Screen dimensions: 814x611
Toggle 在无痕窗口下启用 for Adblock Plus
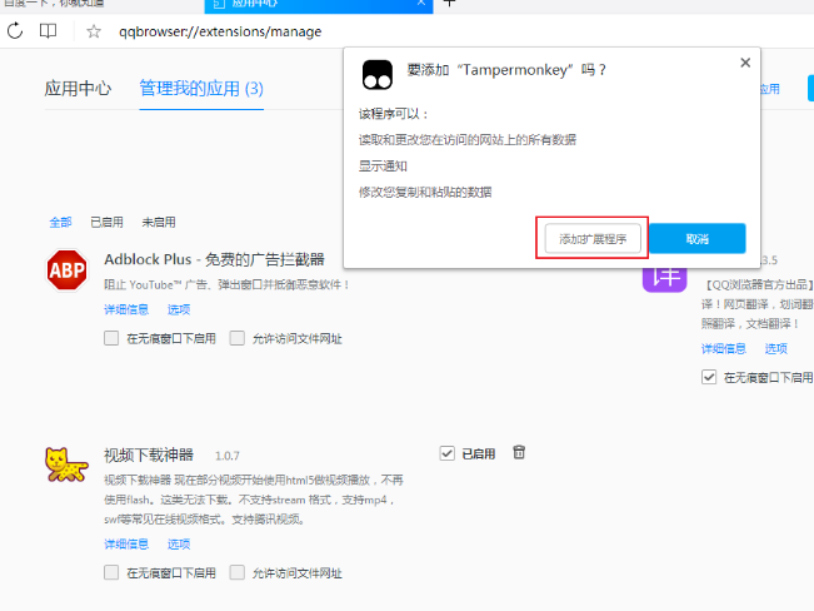[x=111, y=338]
